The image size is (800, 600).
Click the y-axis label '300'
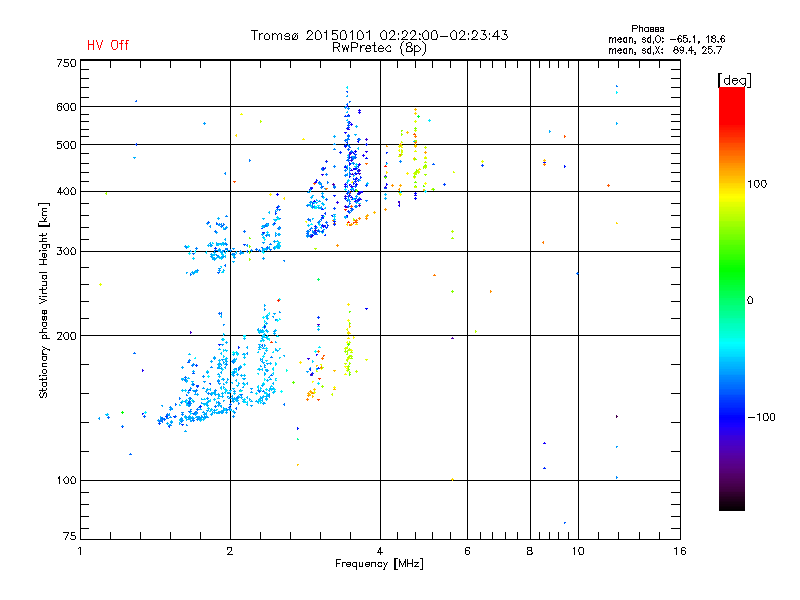click(66, 252)
